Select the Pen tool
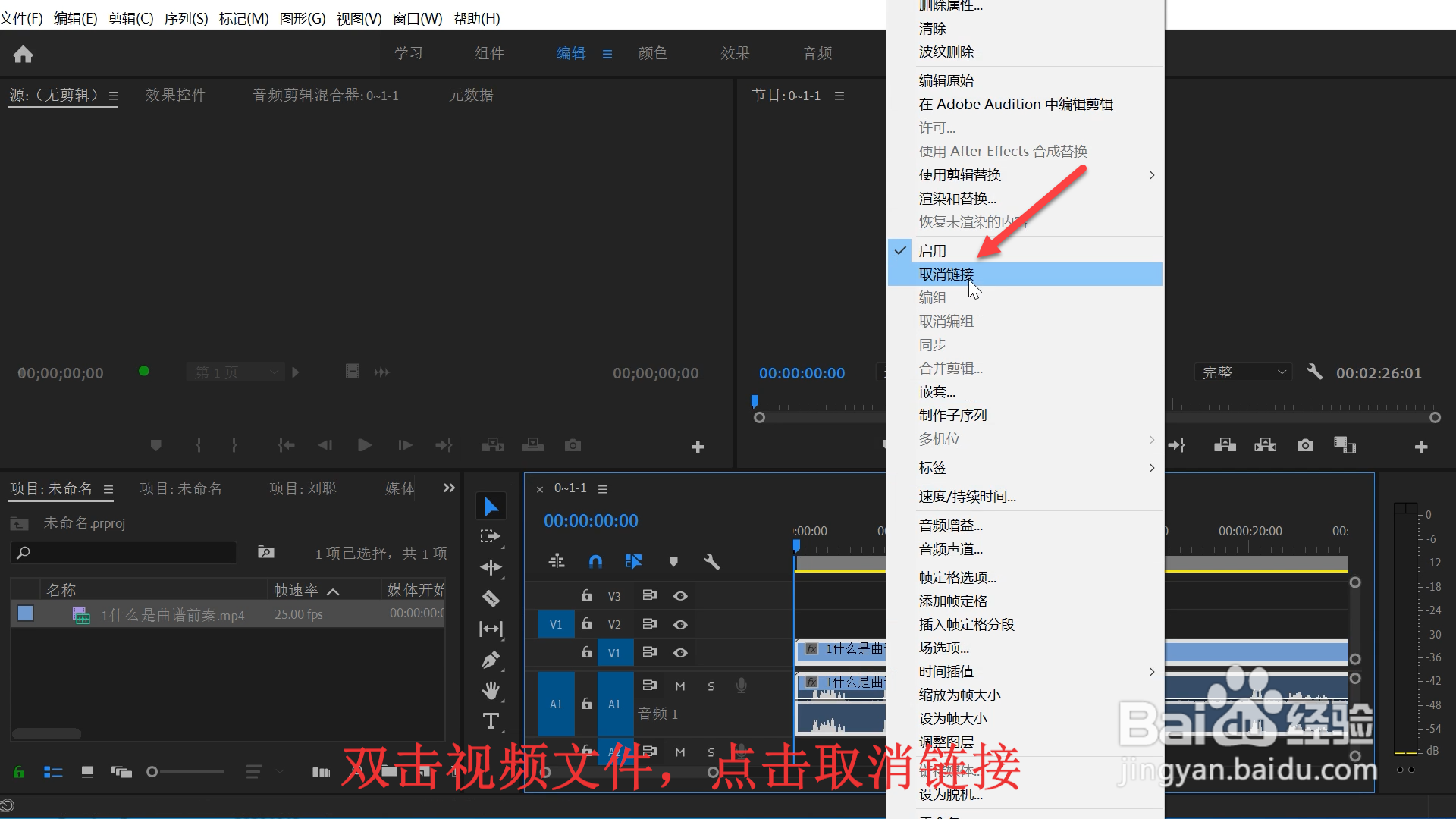The width and height of the screenshot is (1456, 819). point(491,660)
